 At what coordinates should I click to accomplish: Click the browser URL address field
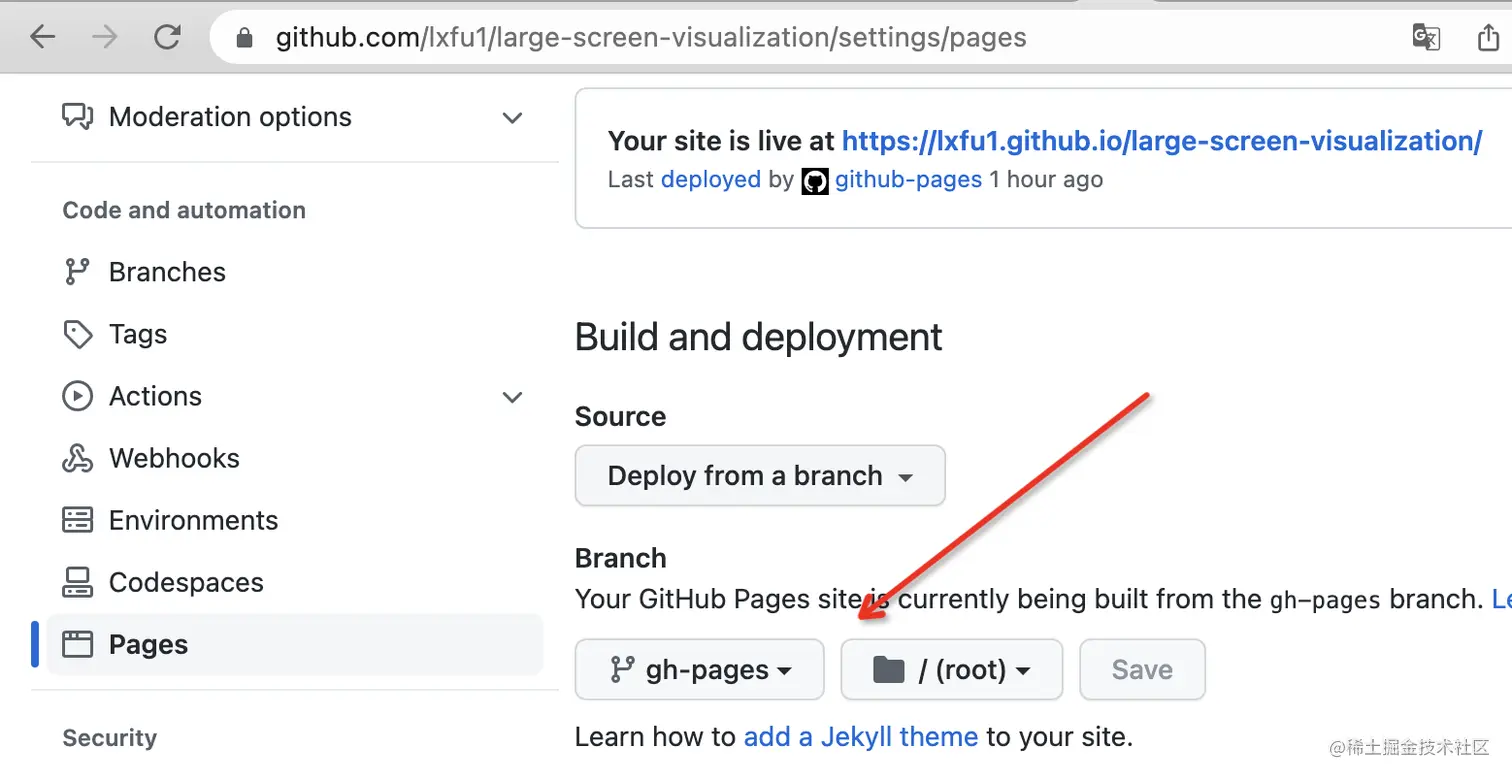click(x=800, y=38)
